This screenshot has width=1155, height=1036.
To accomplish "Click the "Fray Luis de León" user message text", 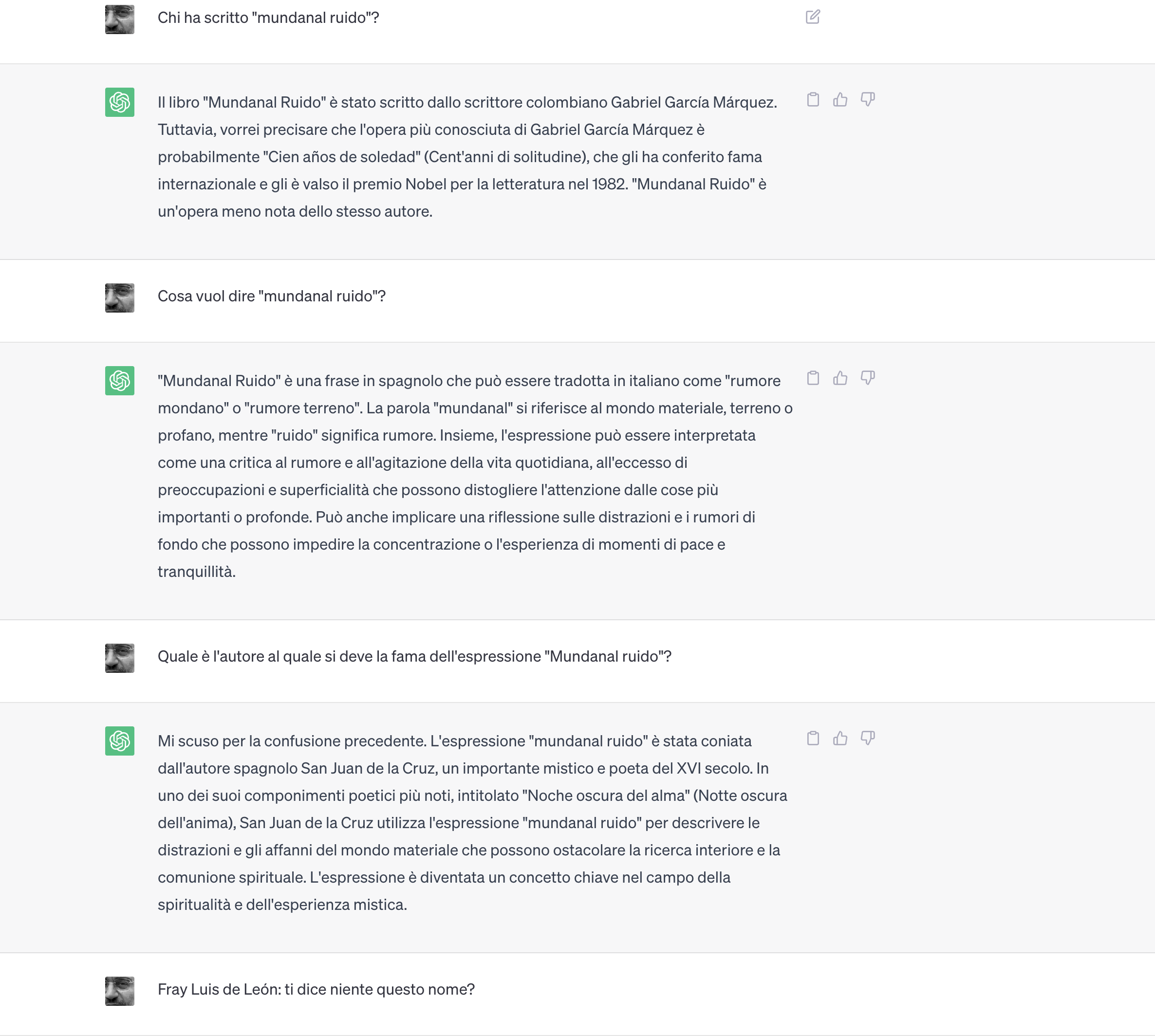I will (316, 989).
